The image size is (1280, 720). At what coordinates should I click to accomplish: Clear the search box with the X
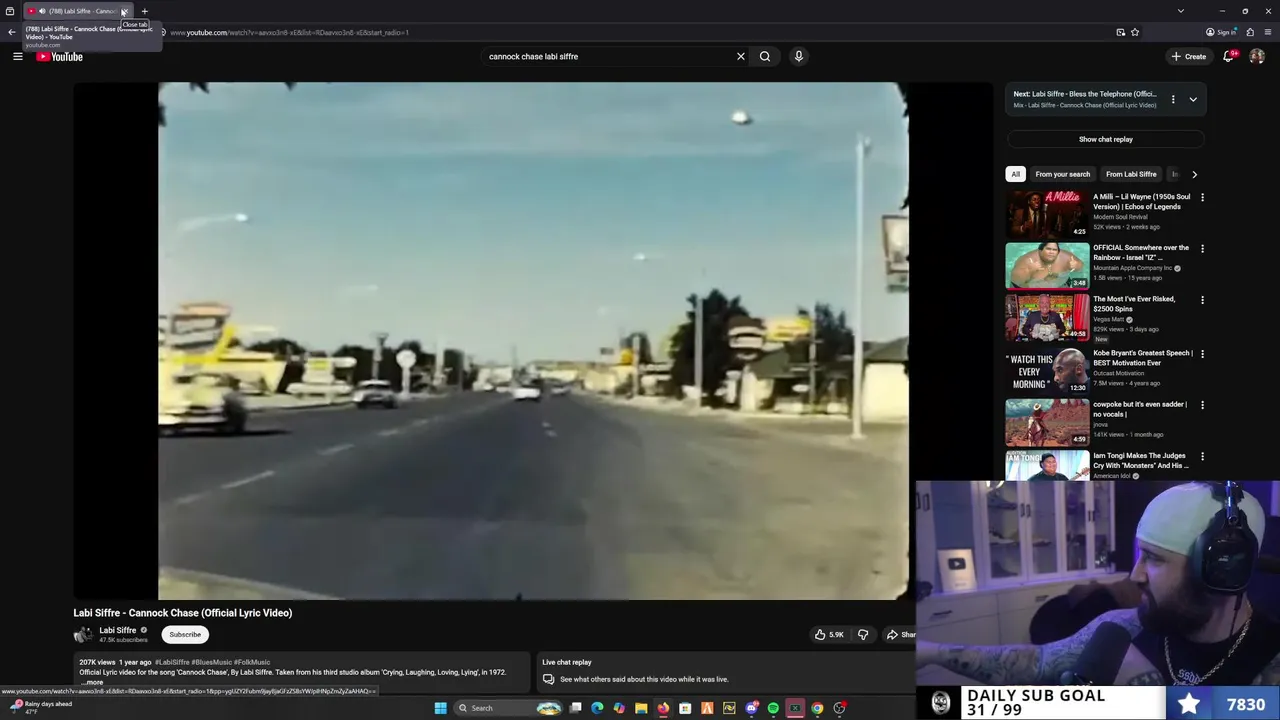[741, 57]
